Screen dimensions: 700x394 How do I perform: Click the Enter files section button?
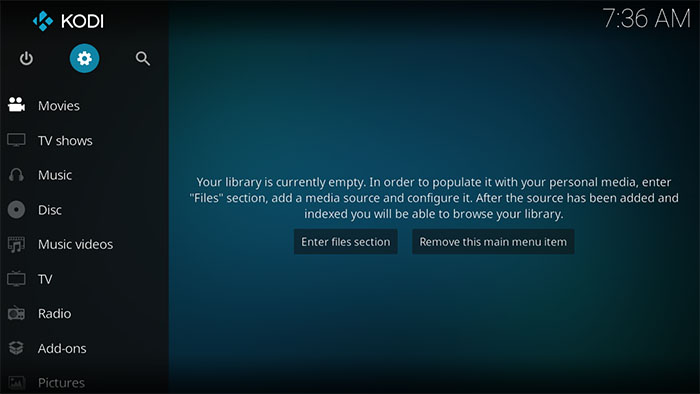click(x=346, y=242)
